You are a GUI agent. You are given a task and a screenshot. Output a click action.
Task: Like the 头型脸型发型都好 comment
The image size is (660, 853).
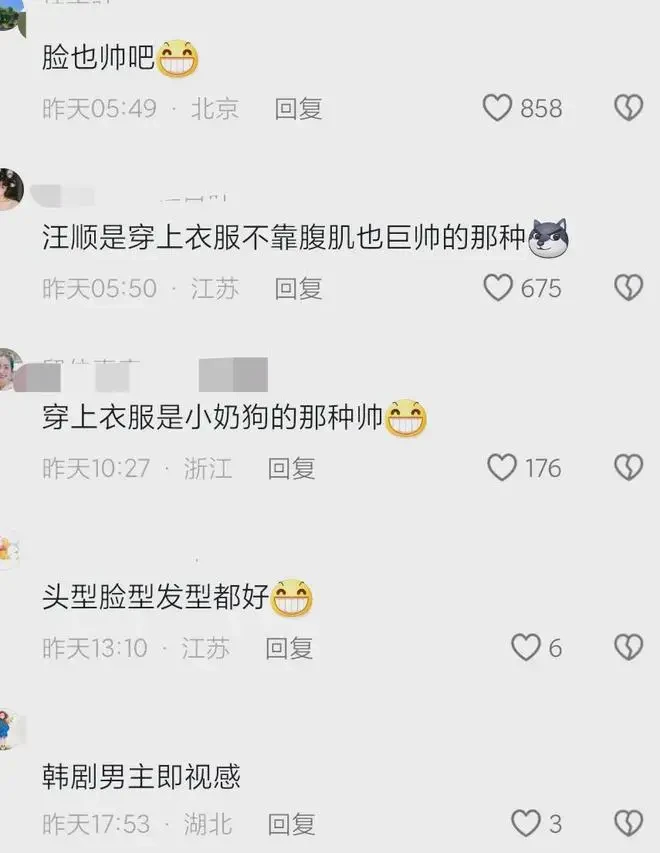(526, 648)
